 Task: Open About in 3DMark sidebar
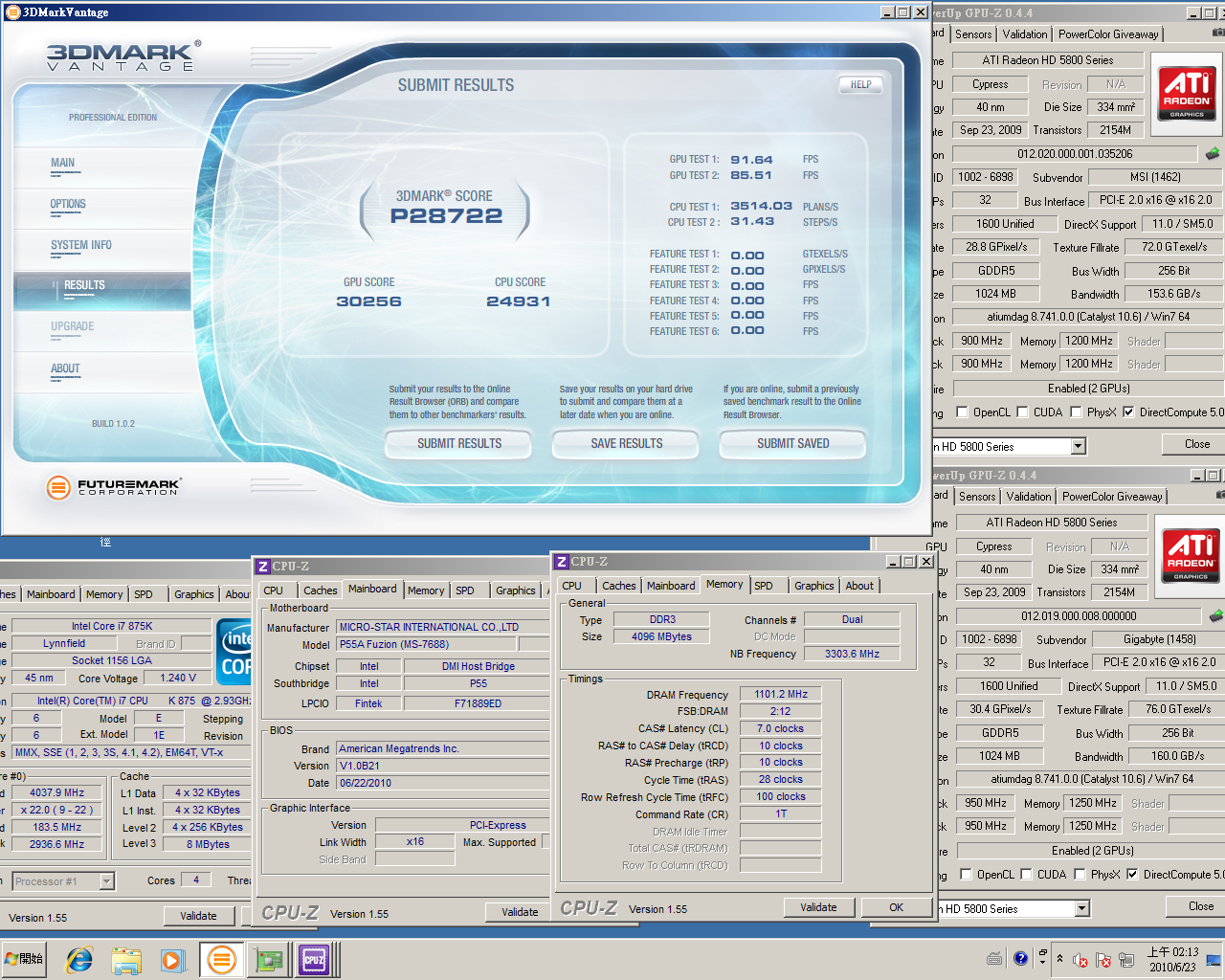65,368
